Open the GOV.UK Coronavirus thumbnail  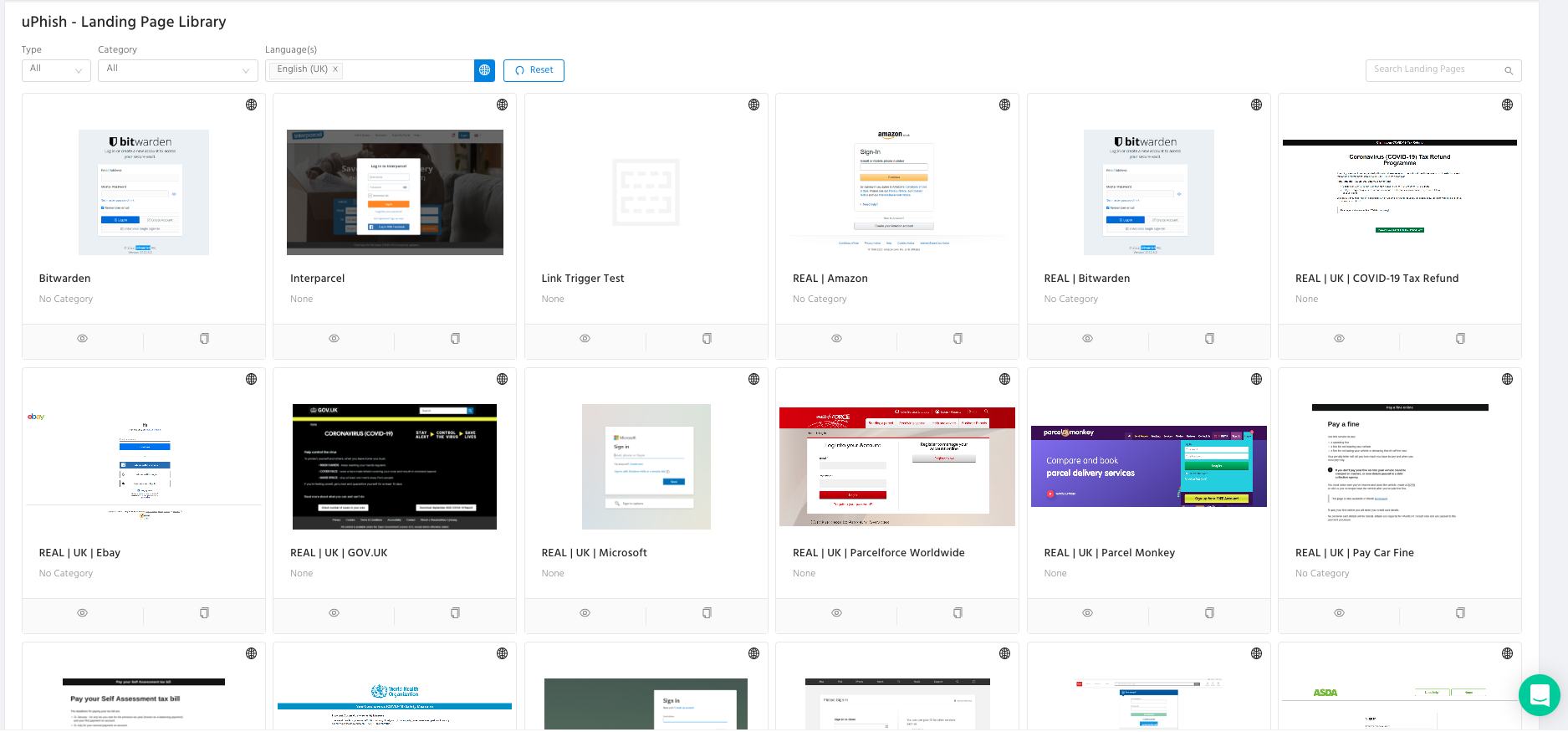[x=395, y=467]
